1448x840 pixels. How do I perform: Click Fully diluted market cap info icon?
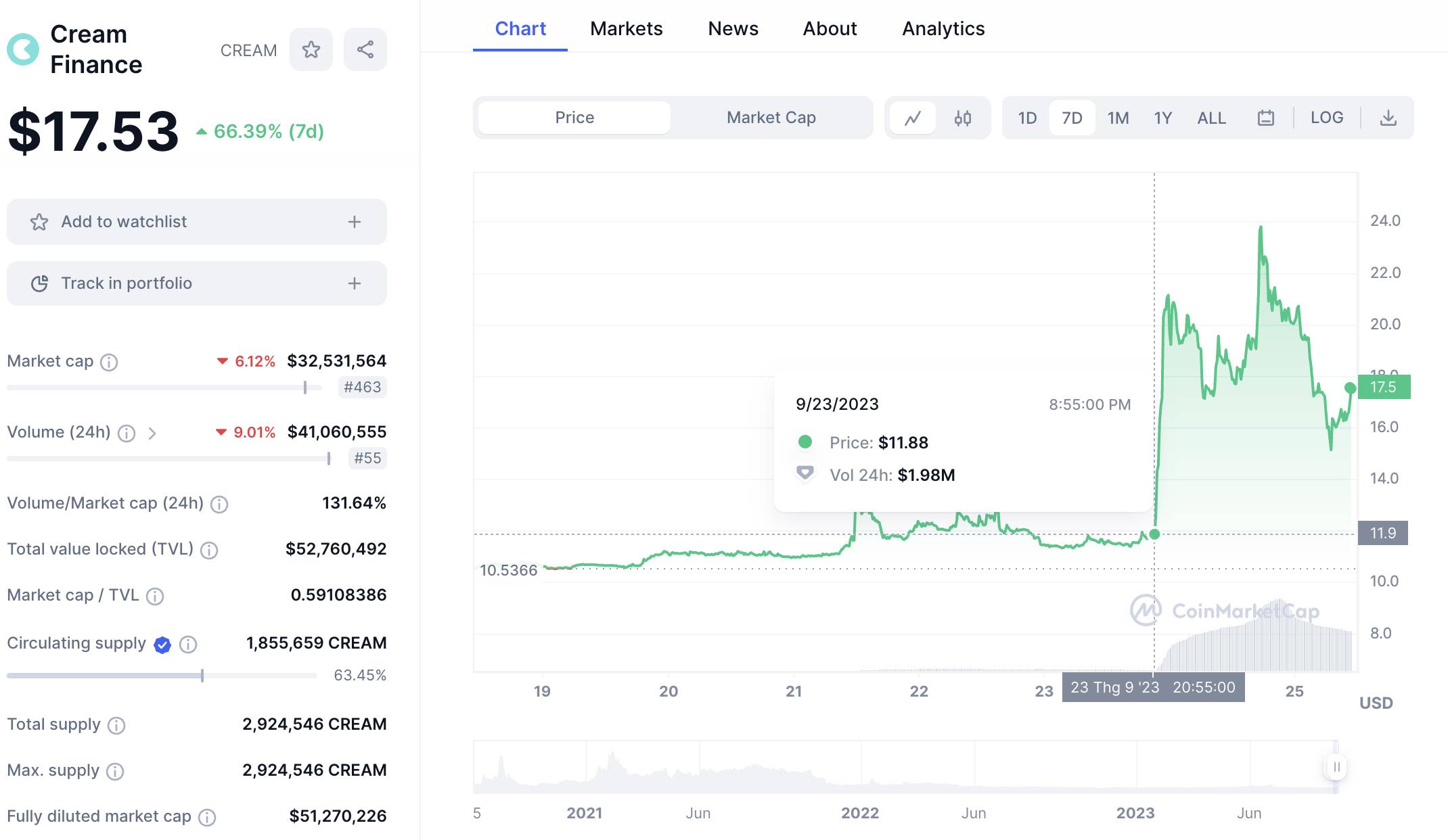(207, 818)
